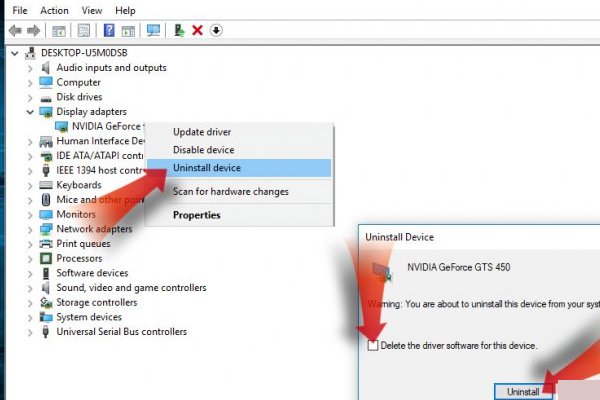Select the Processors tree item
The width and height of the screenshot is (600, 400).
[x=79, y=258]
